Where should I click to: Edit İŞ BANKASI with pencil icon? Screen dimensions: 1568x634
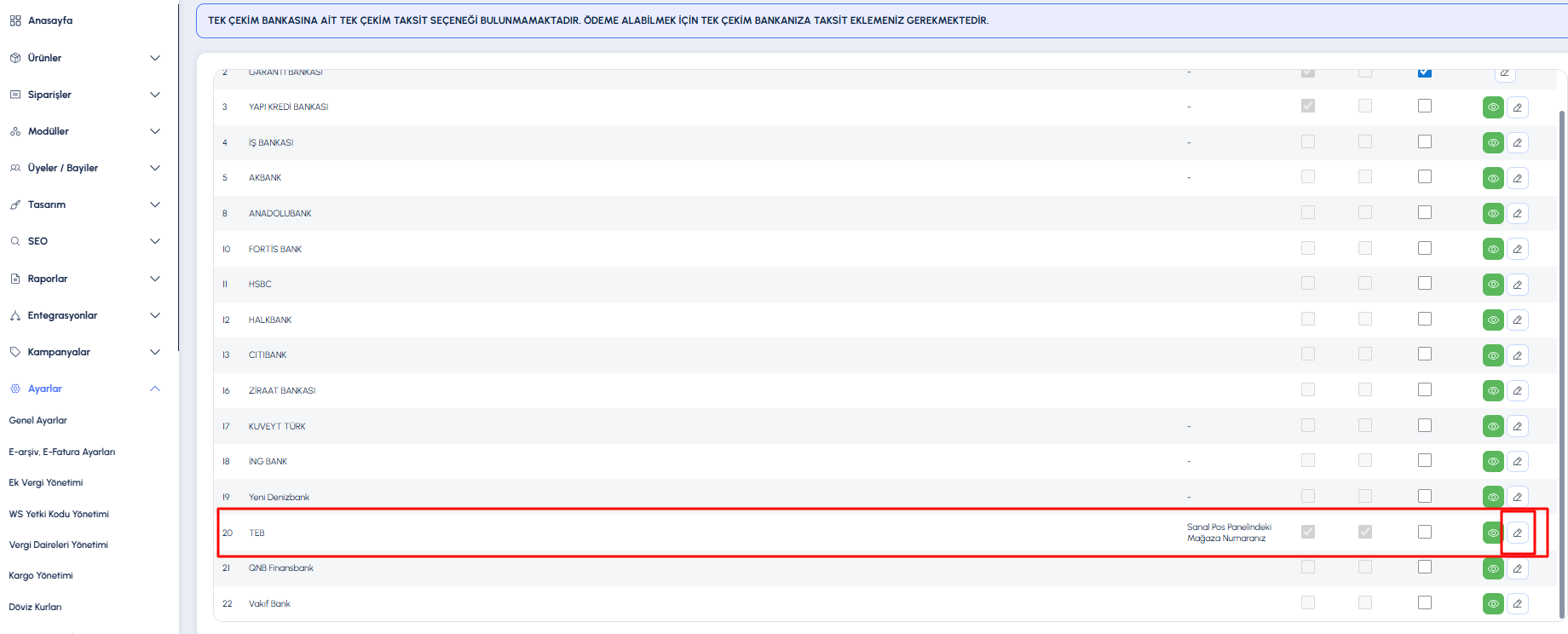point(1518,143)
